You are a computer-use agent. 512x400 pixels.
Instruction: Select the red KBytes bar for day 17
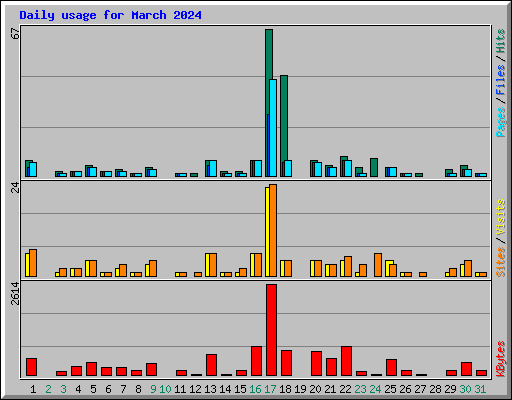pos(271,330)
